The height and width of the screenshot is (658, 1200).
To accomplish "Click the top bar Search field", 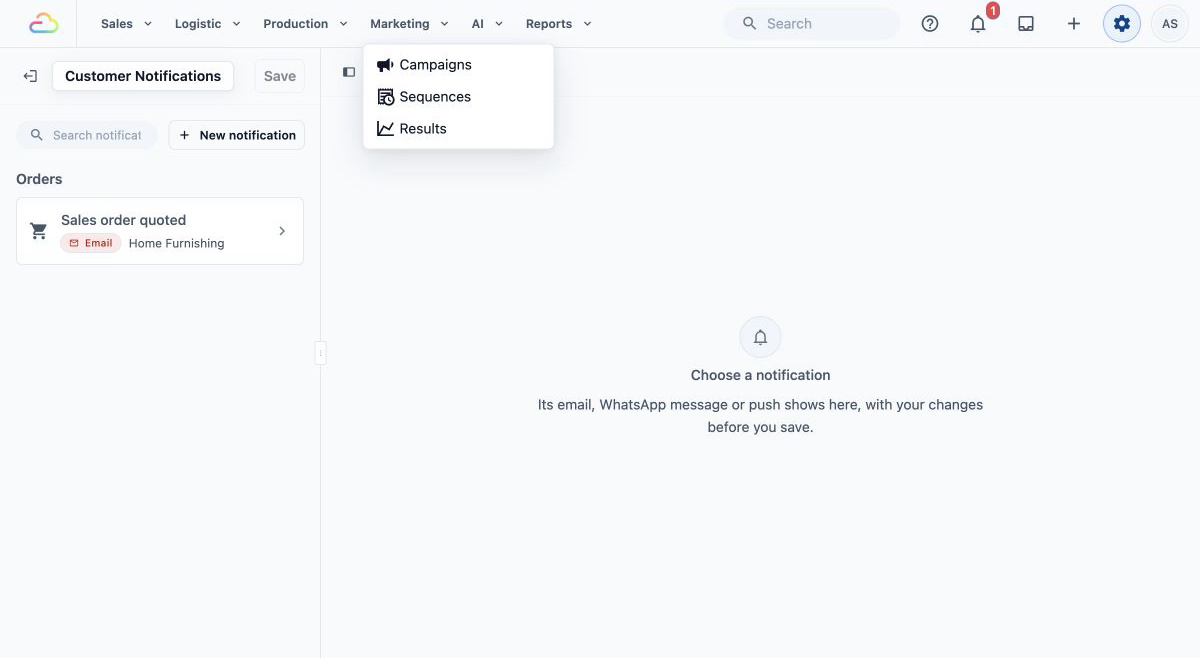I will click(812, 24).
